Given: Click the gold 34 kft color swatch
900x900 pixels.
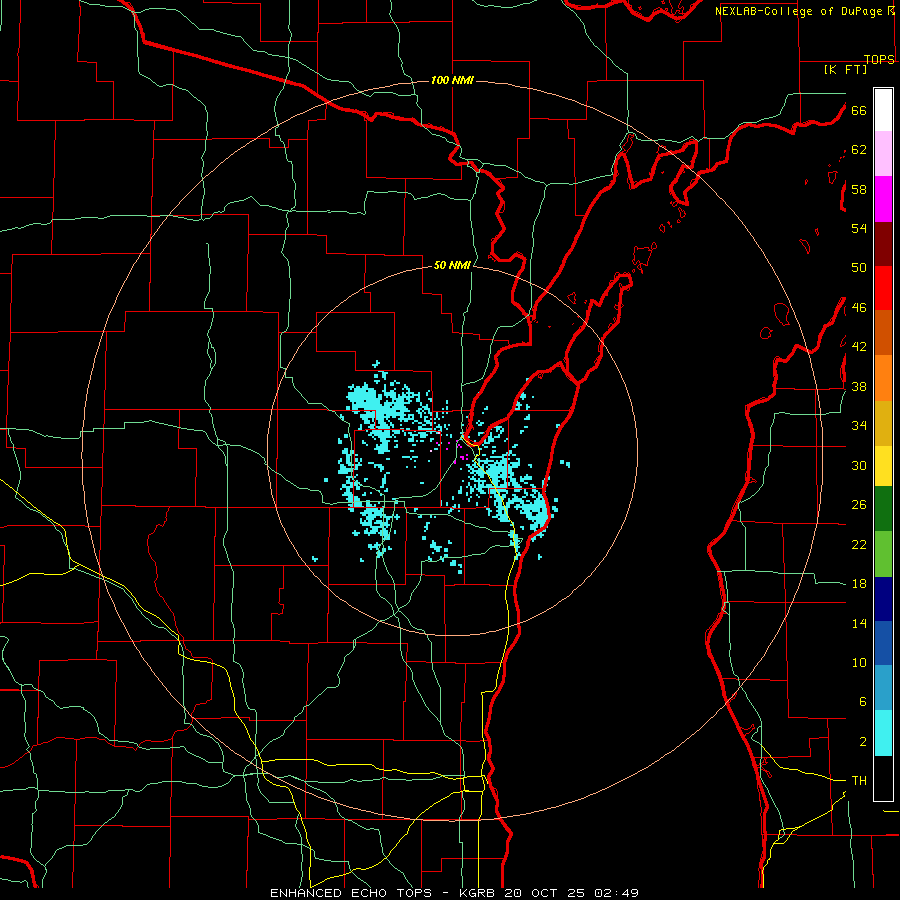Looking at the screenshot, I should pos(883,424).
